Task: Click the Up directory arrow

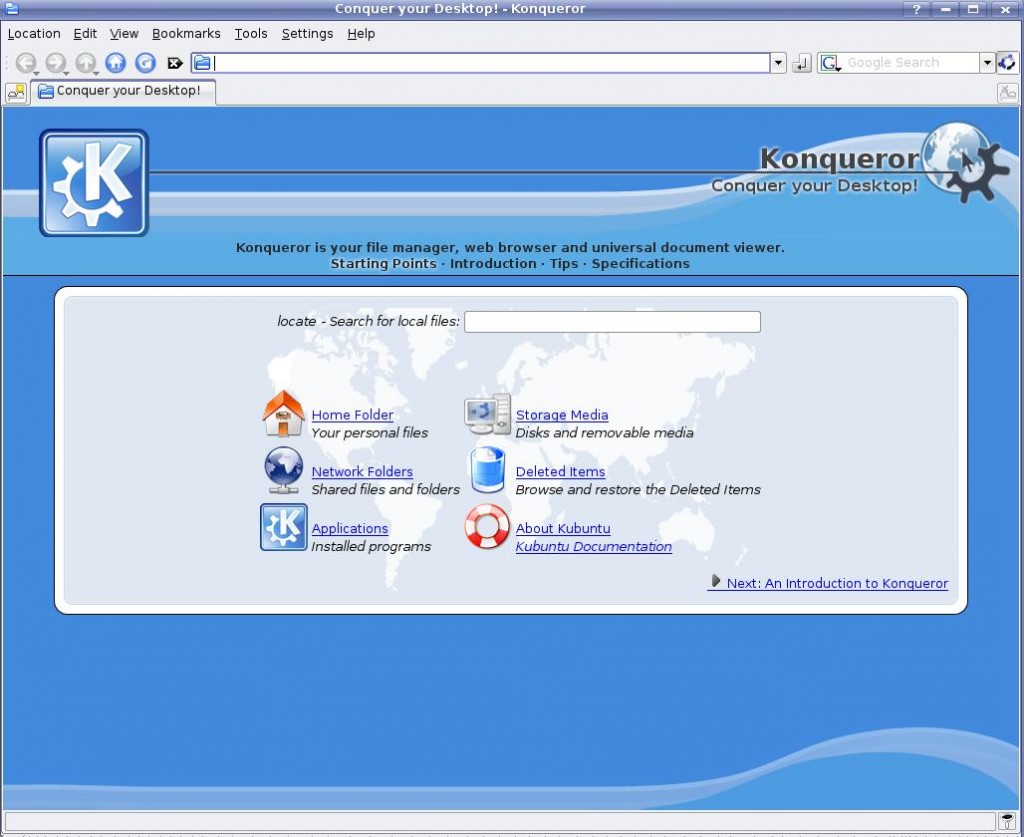Action: coord(86,63)
